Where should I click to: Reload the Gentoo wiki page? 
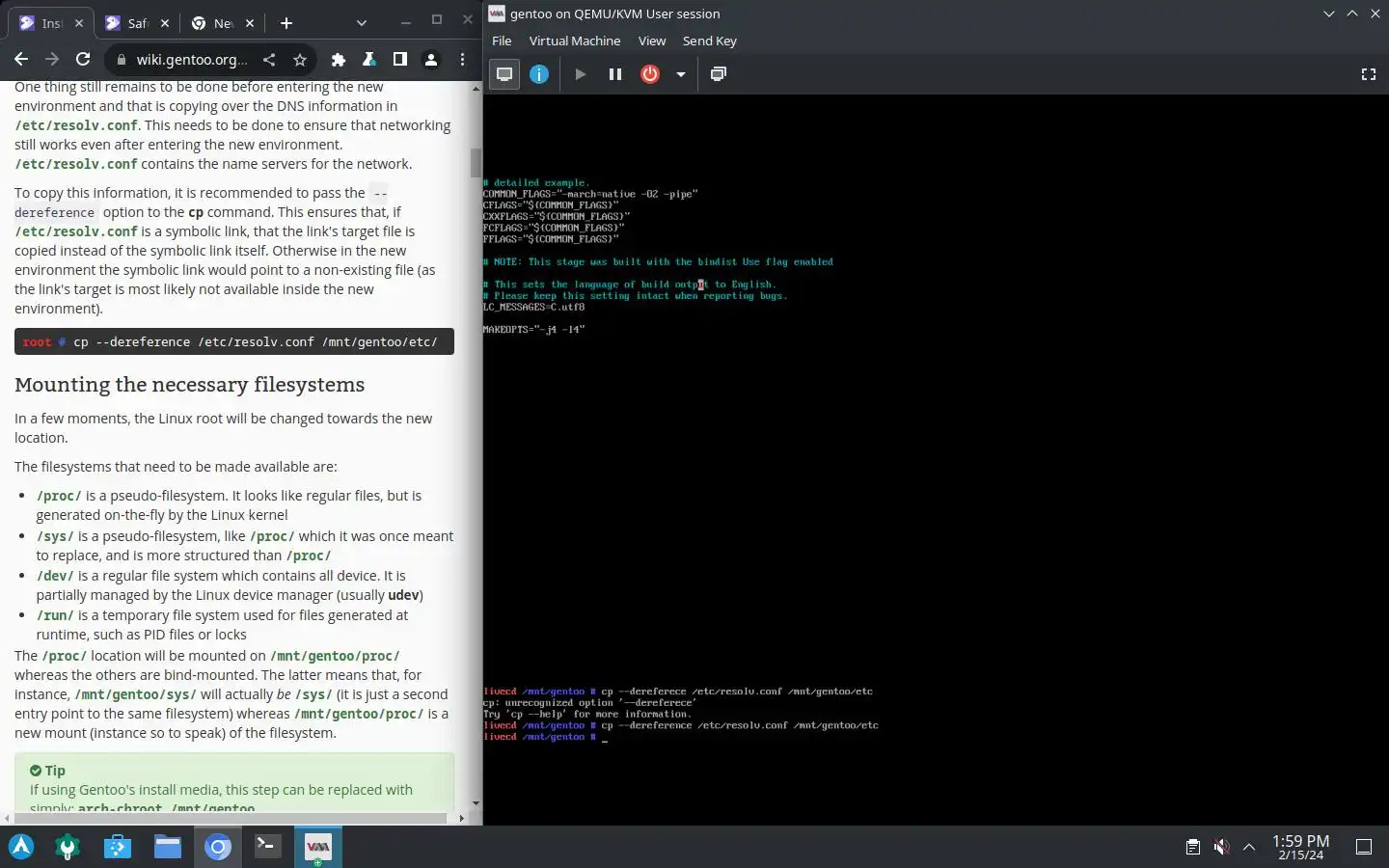click(x=83, y=60)
